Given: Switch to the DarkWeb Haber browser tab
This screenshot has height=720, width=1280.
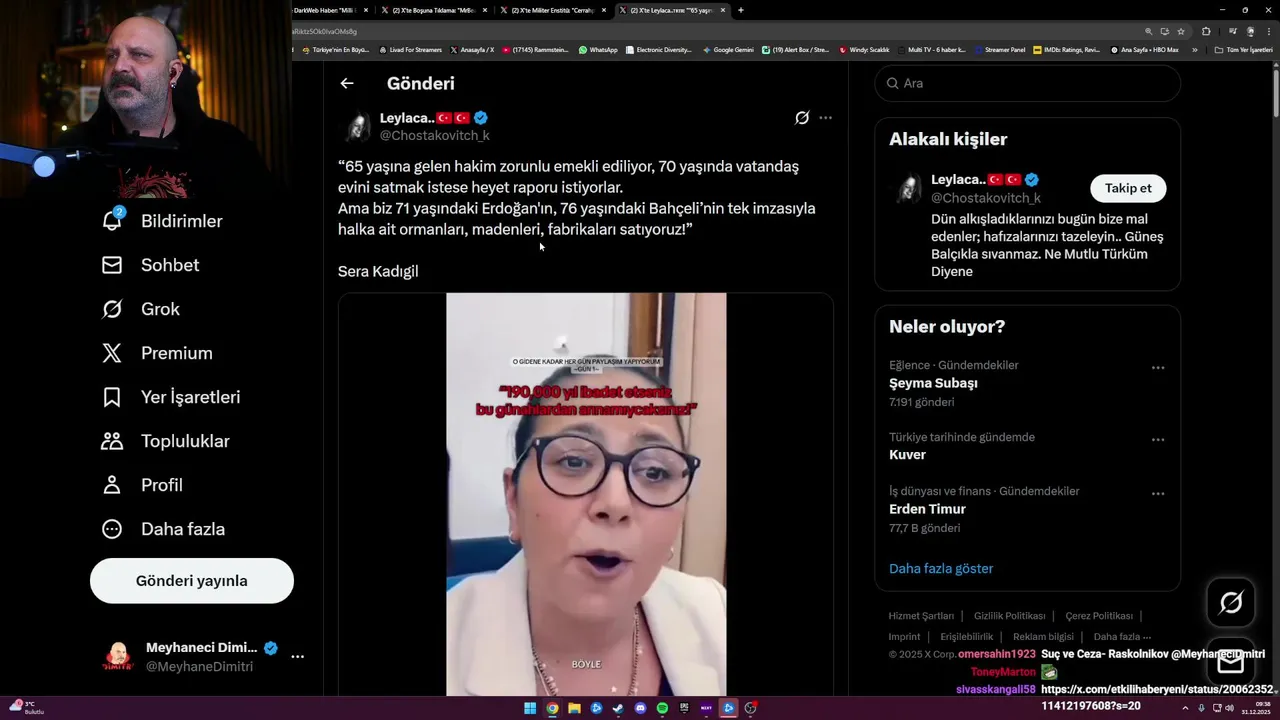Looking at the screenshot, I should 327,10.
